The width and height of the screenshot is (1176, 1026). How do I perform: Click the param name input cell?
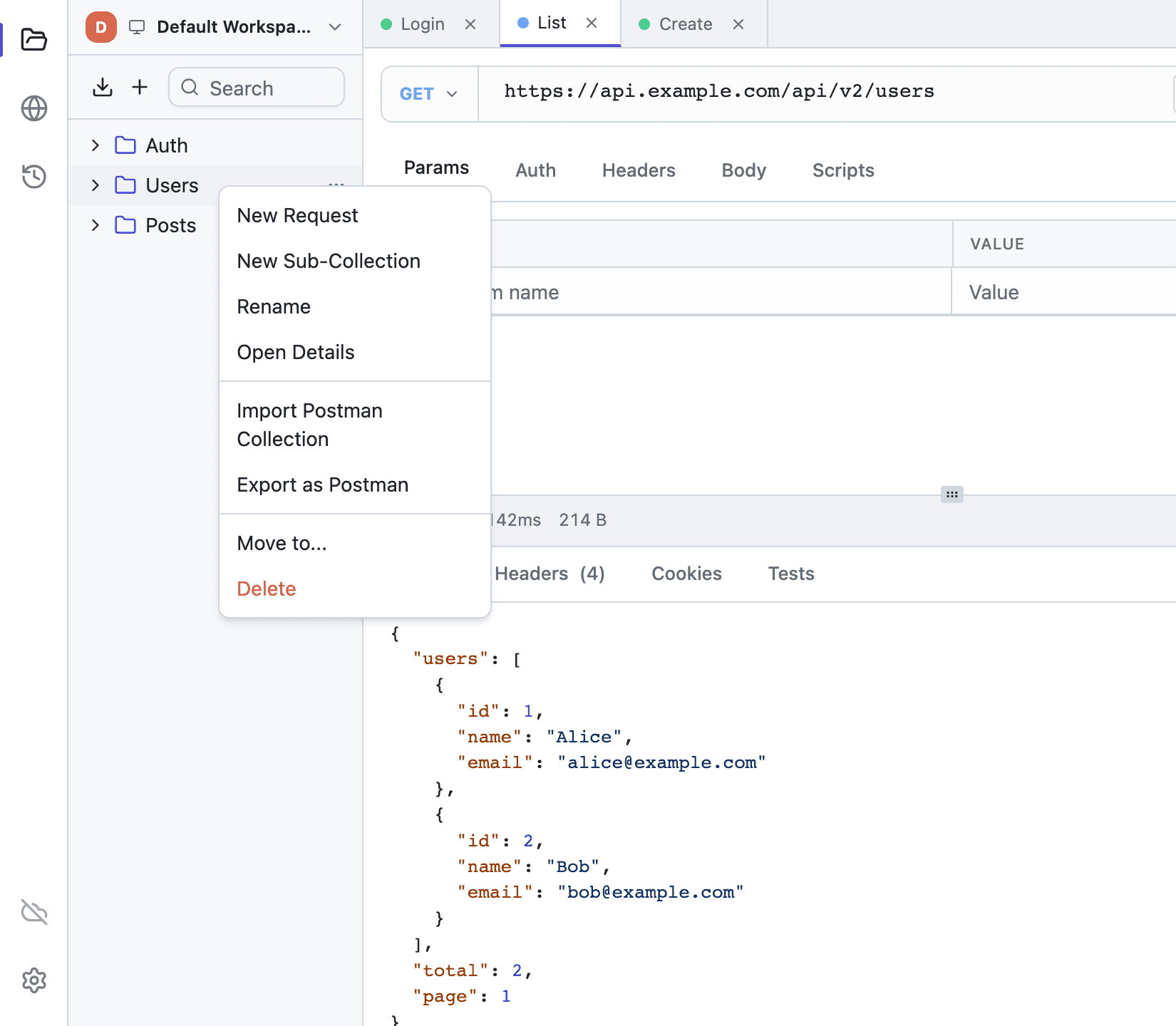[721, 292]
